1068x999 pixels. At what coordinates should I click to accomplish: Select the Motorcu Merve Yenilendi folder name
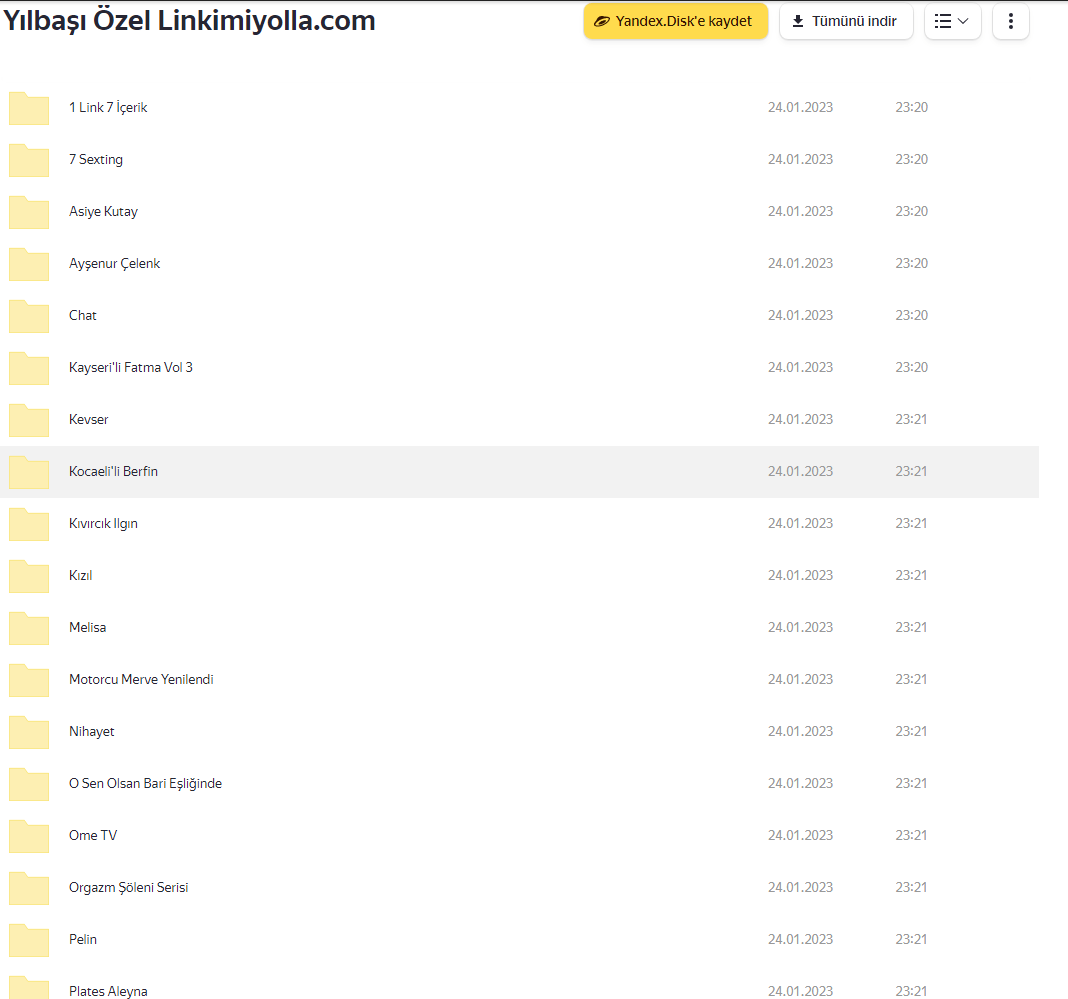pyautogui.click(x=141, y=680)
